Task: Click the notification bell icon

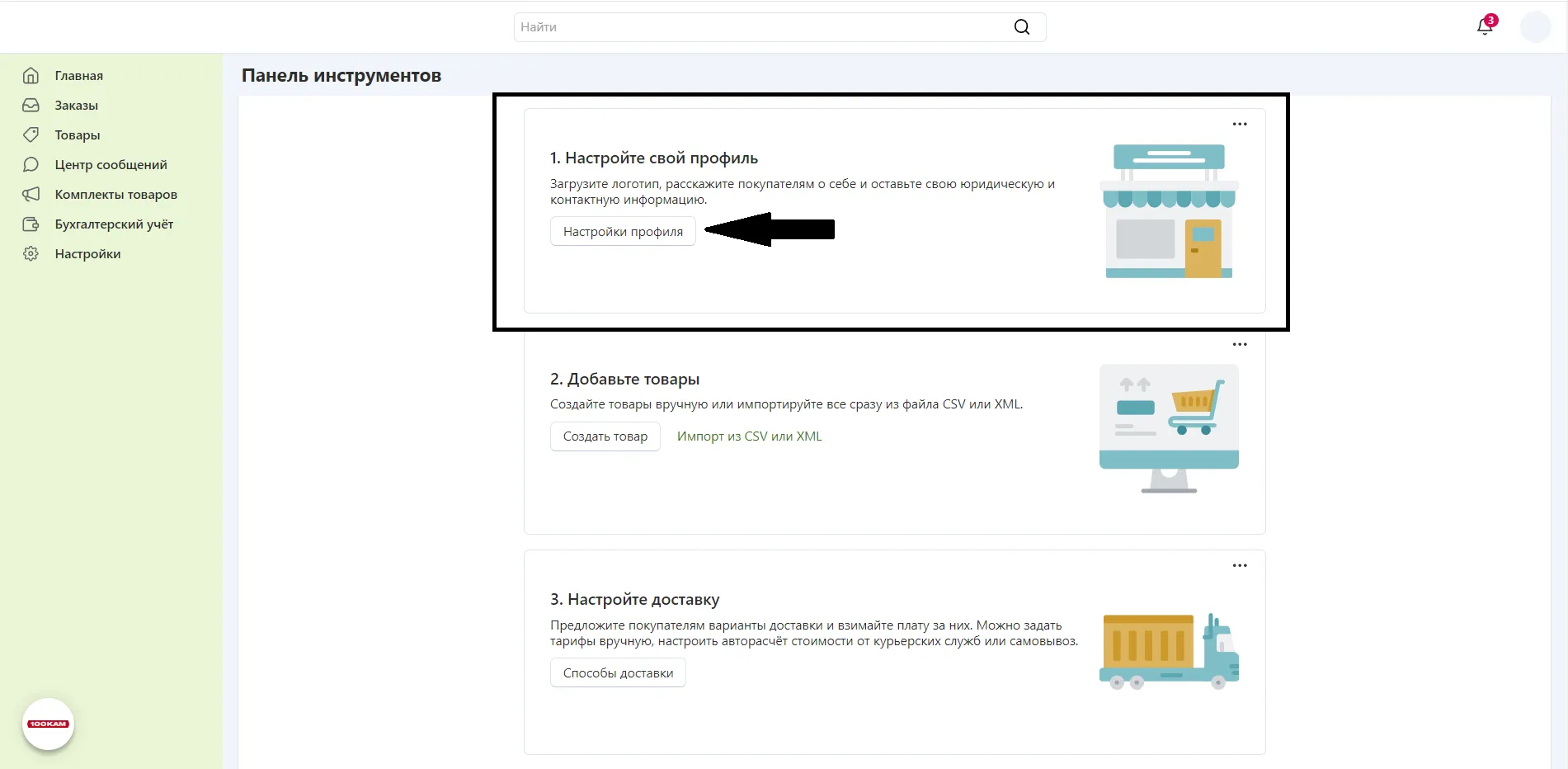Action: (1485, 26)
